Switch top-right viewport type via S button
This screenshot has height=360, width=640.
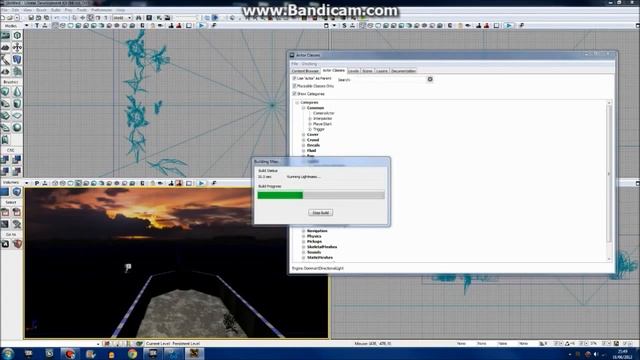(x=344, y=25)
